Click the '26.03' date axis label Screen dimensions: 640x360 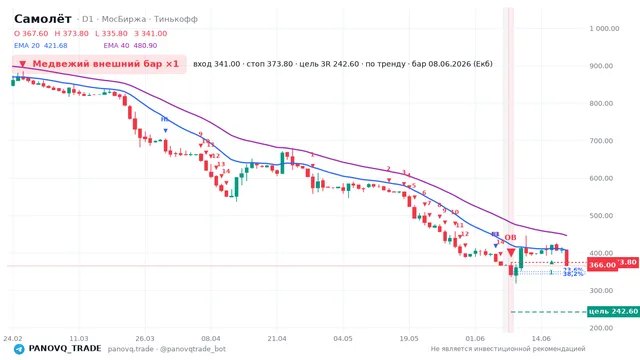pyautogui.click(x=145, y=338)
